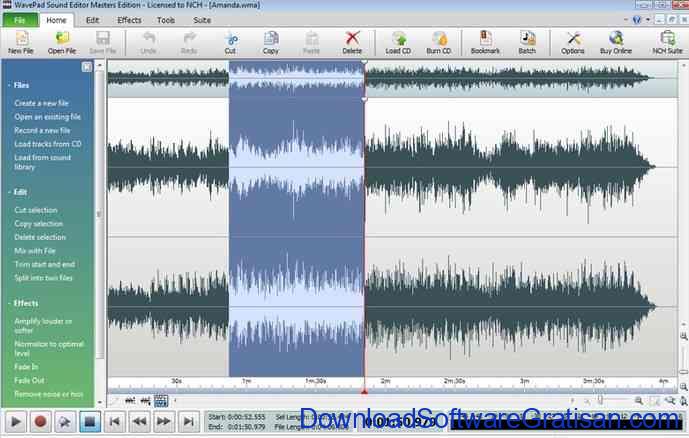Click 'Fade Out' sidebar link

tap(29, 380)
